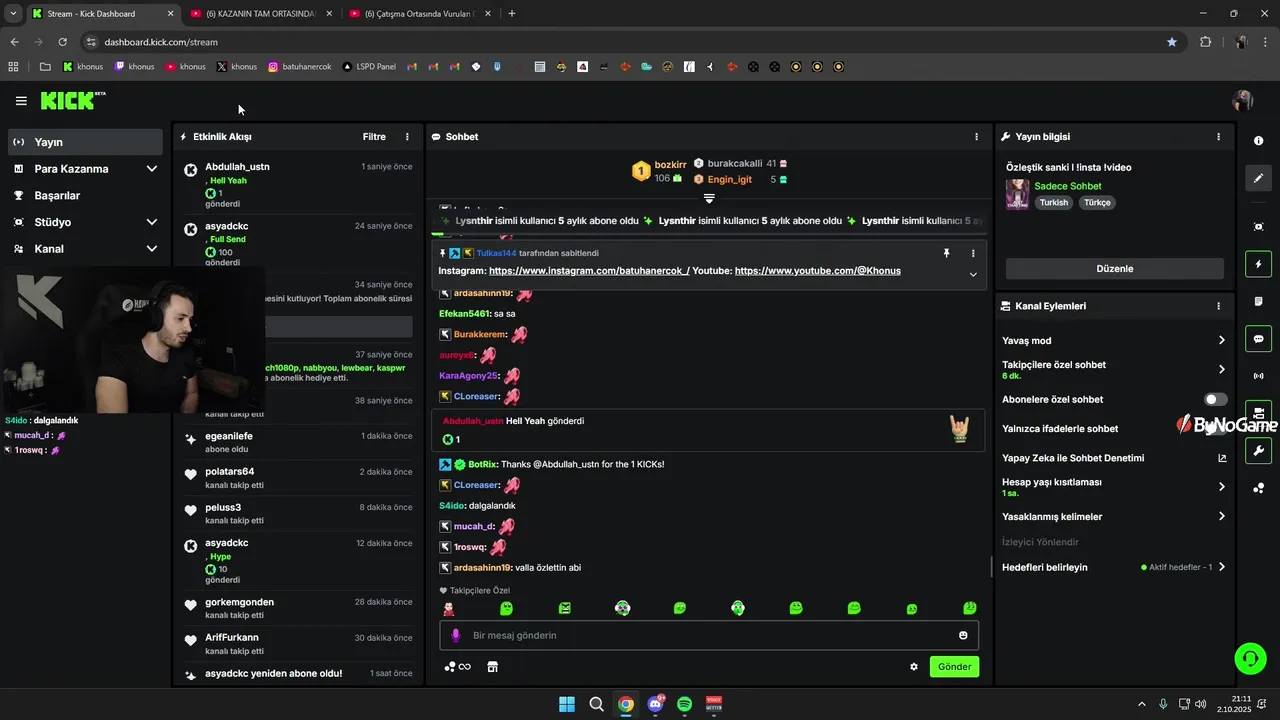Select Yayın in the left sidebar

tap(85, 142)
